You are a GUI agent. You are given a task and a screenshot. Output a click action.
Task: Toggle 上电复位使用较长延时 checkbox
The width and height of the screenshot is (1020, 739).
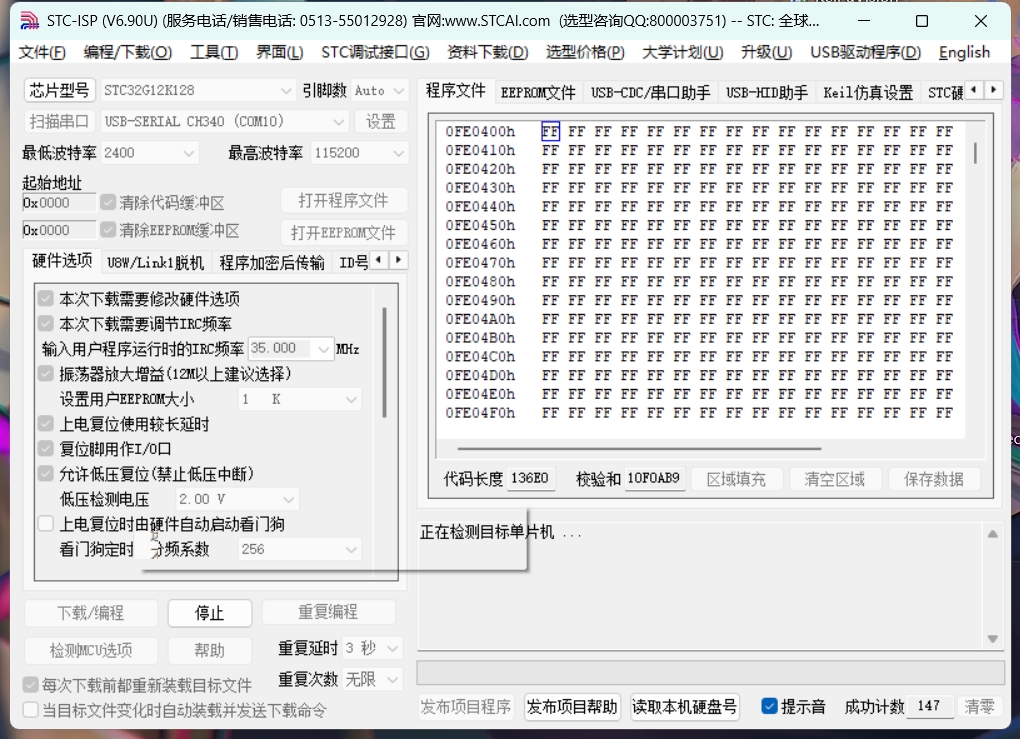pyautogui.click(x=46, y=424)
